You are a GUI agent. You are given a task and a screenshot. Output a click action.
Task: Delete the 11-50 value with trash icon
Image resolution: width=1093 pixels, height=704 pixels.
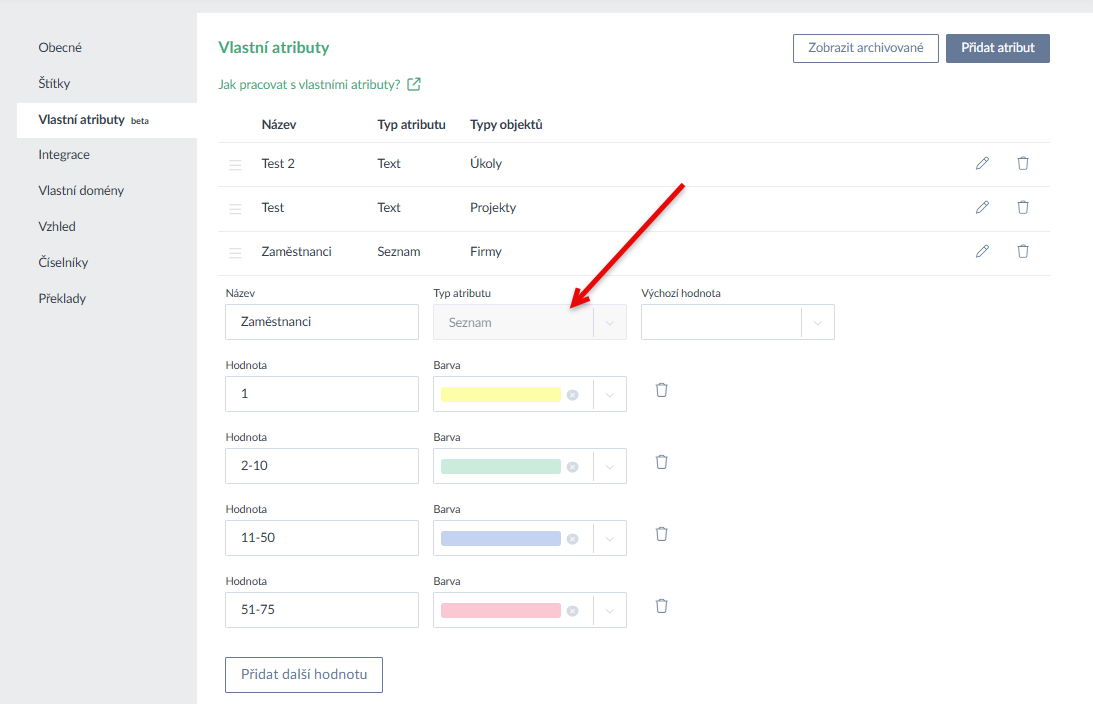pos(661,534)
